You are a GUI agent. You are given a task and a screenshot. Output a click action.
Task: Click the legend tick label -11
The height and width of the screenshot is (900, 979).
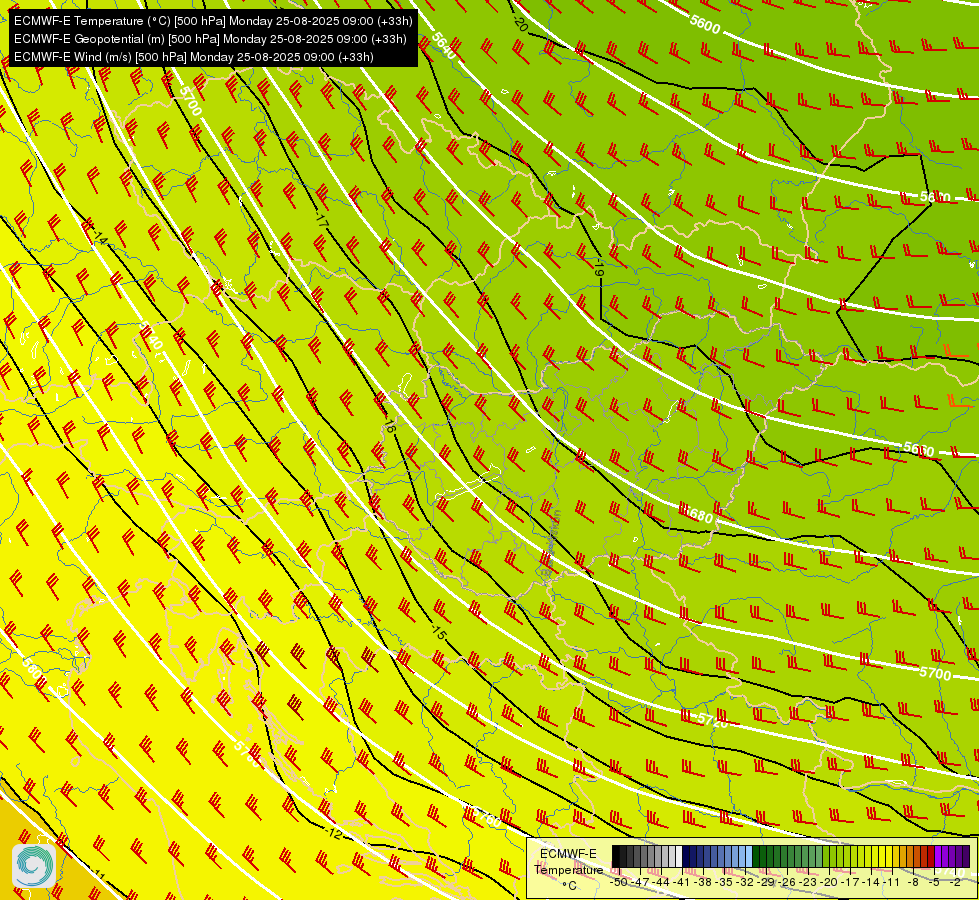(892, 882)
